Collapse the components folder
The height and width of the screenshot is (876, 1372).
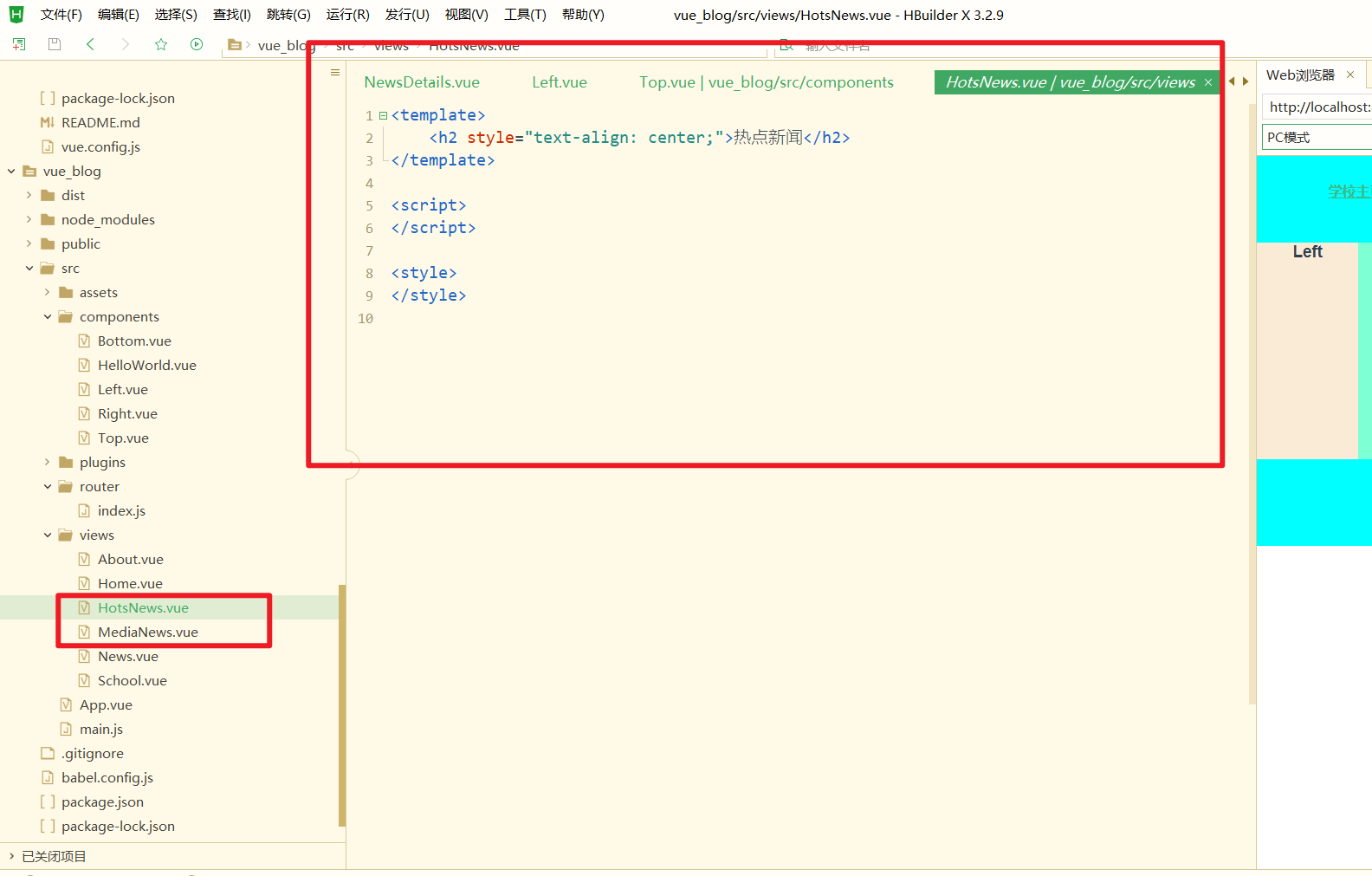point(48,317)
